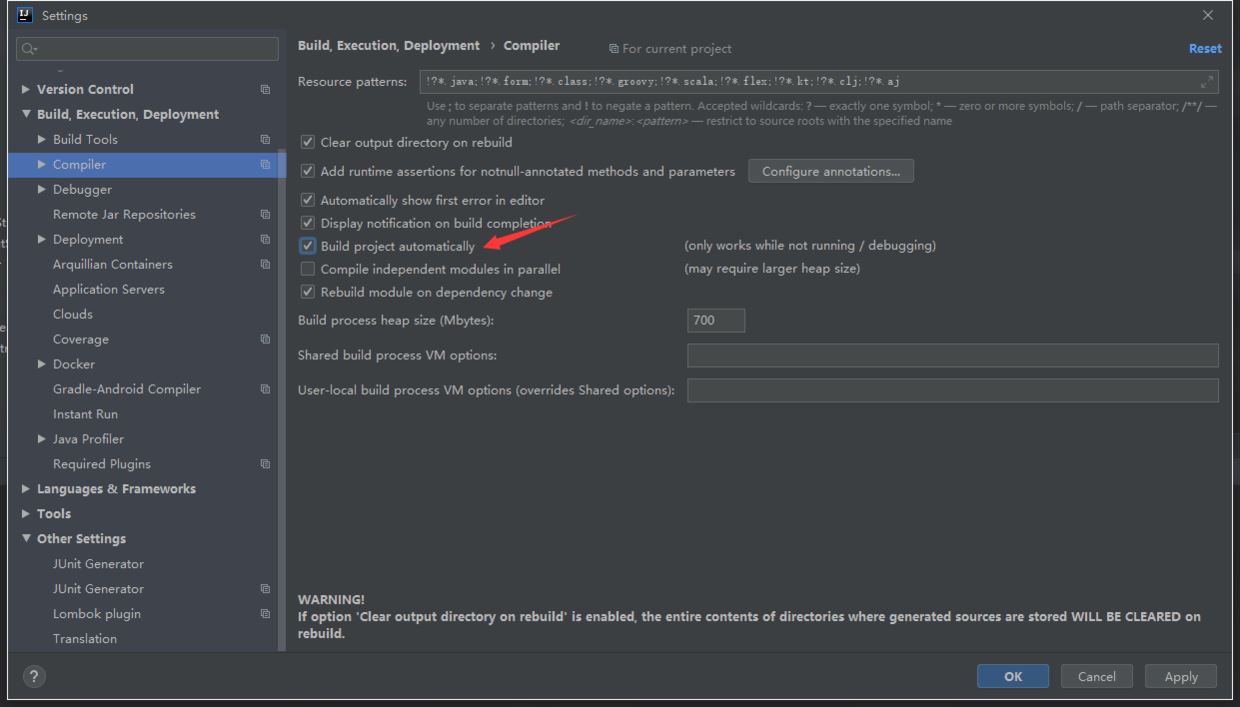Click the Reset link
1240x707 pixels.
click(1205, 48)
